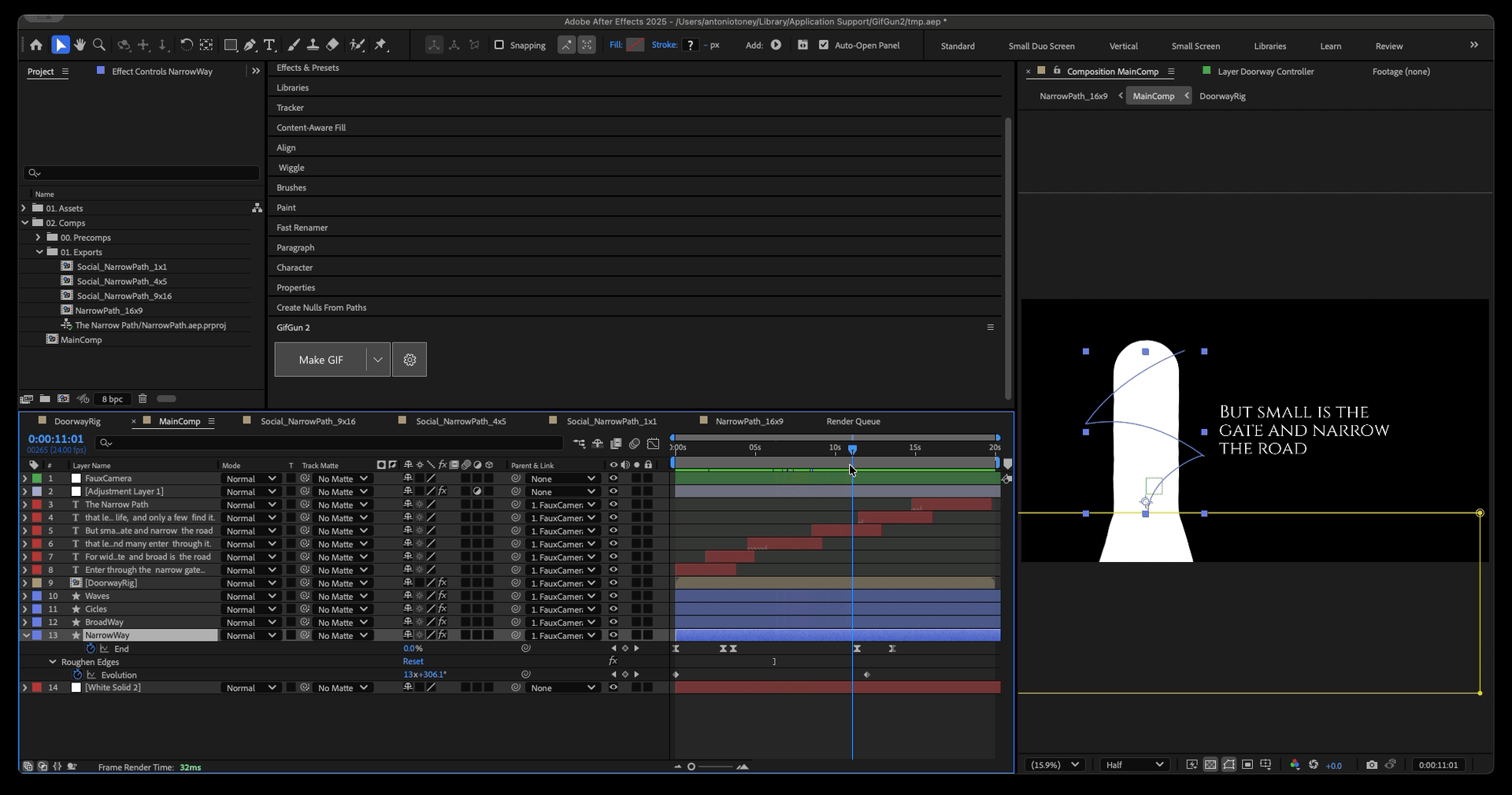1512x795 pixels.
Task: Click the Make GIF button
Action: click(321, 360)
